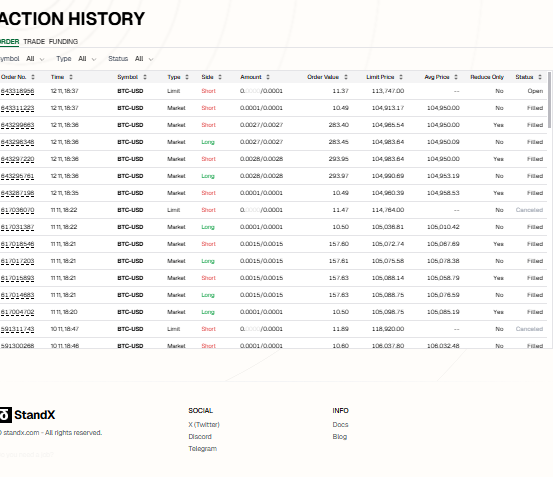Open order number 591311743

click(17, 329)
